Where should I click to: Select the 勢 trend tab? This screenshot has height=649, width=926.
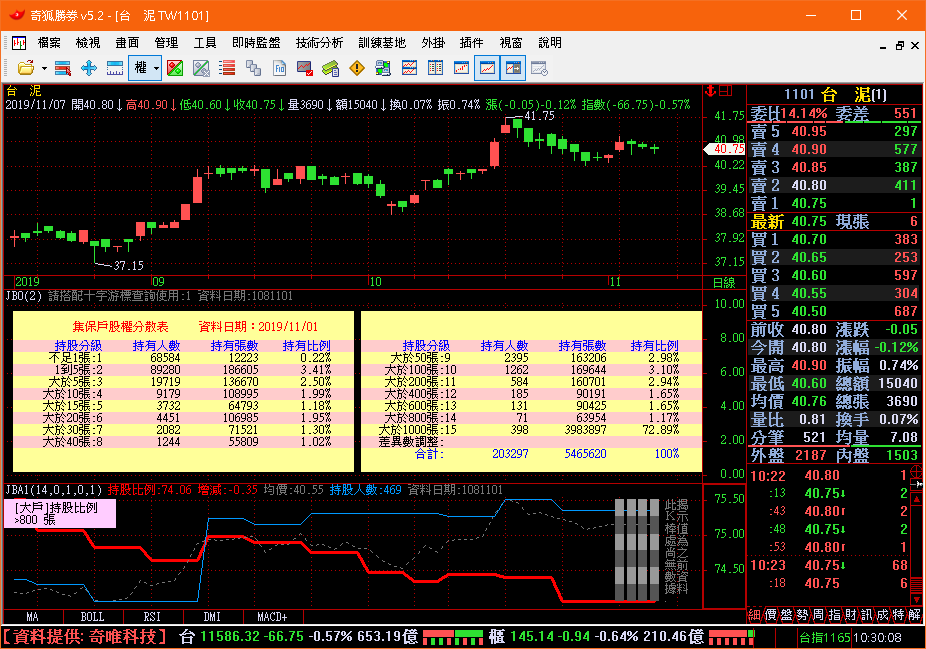[x=802, y=615]
